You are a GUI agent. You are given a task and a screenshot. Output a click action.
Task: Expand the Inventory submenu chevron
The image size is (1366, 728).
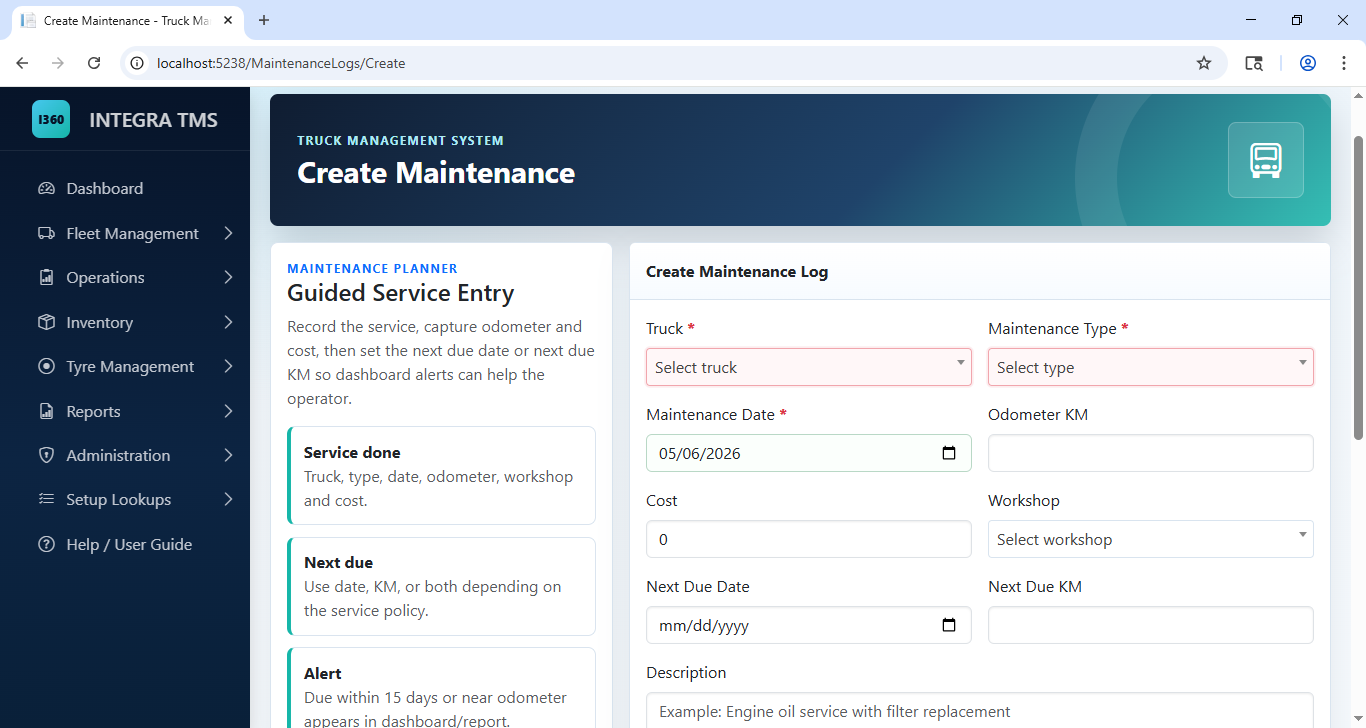[x=228, y=322]
